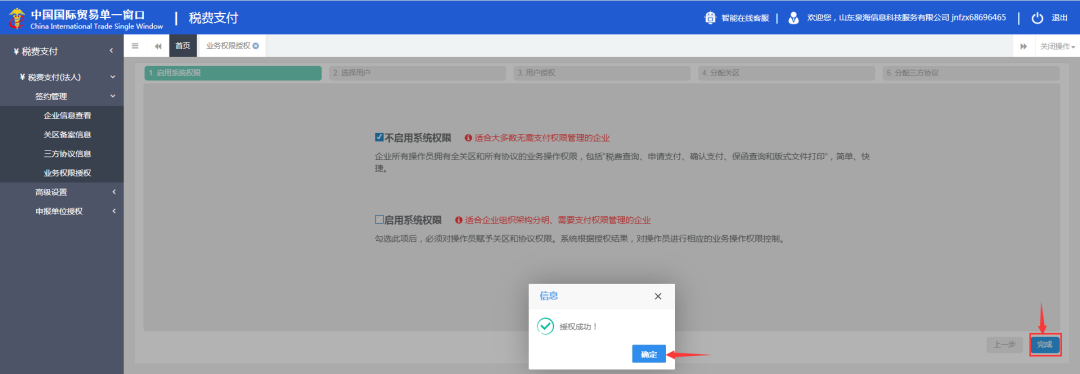1080x374 pixels.
Task: Close the 信息 dialog with the X
Action: click(x=658, y=296)
